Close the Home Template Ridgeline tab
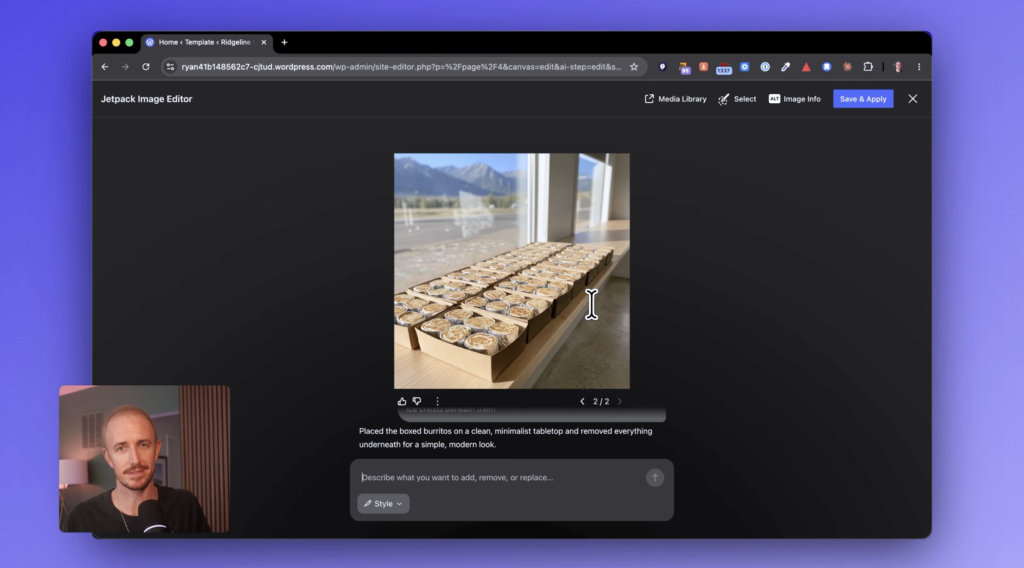Screen dimensions: 1024x568 [264, 42]
